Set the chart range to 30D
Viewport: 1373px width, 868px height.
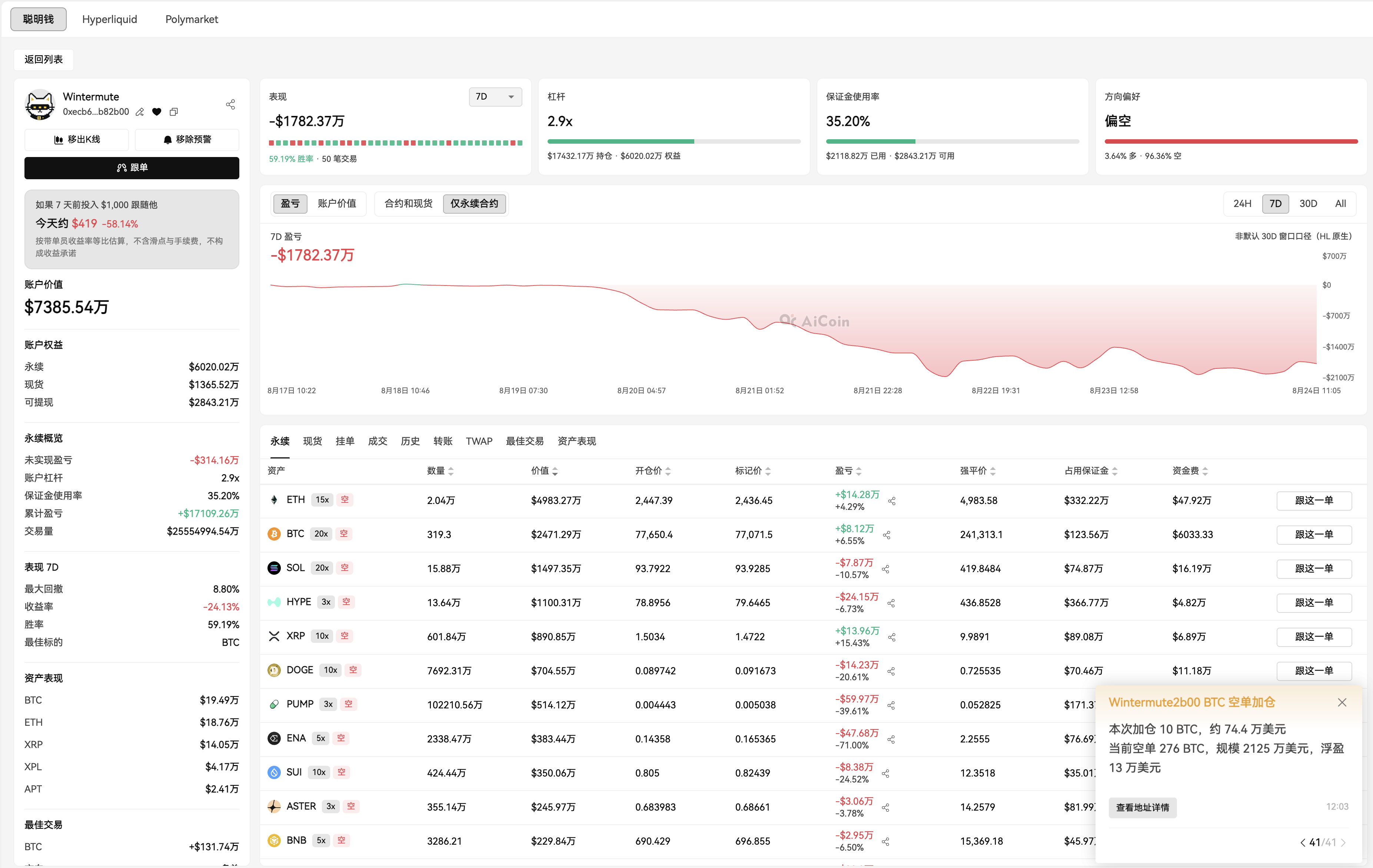(x=1308, y=203)
